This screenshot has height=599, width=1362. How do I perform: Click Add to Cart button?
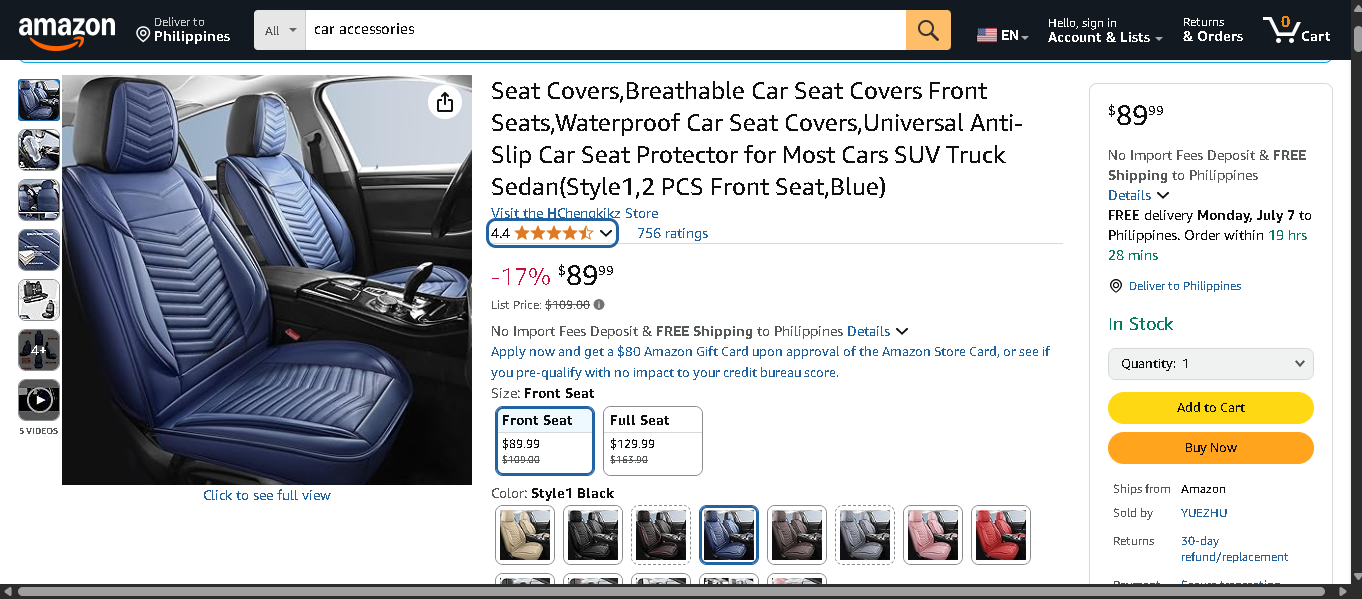tap(1210, 408)
